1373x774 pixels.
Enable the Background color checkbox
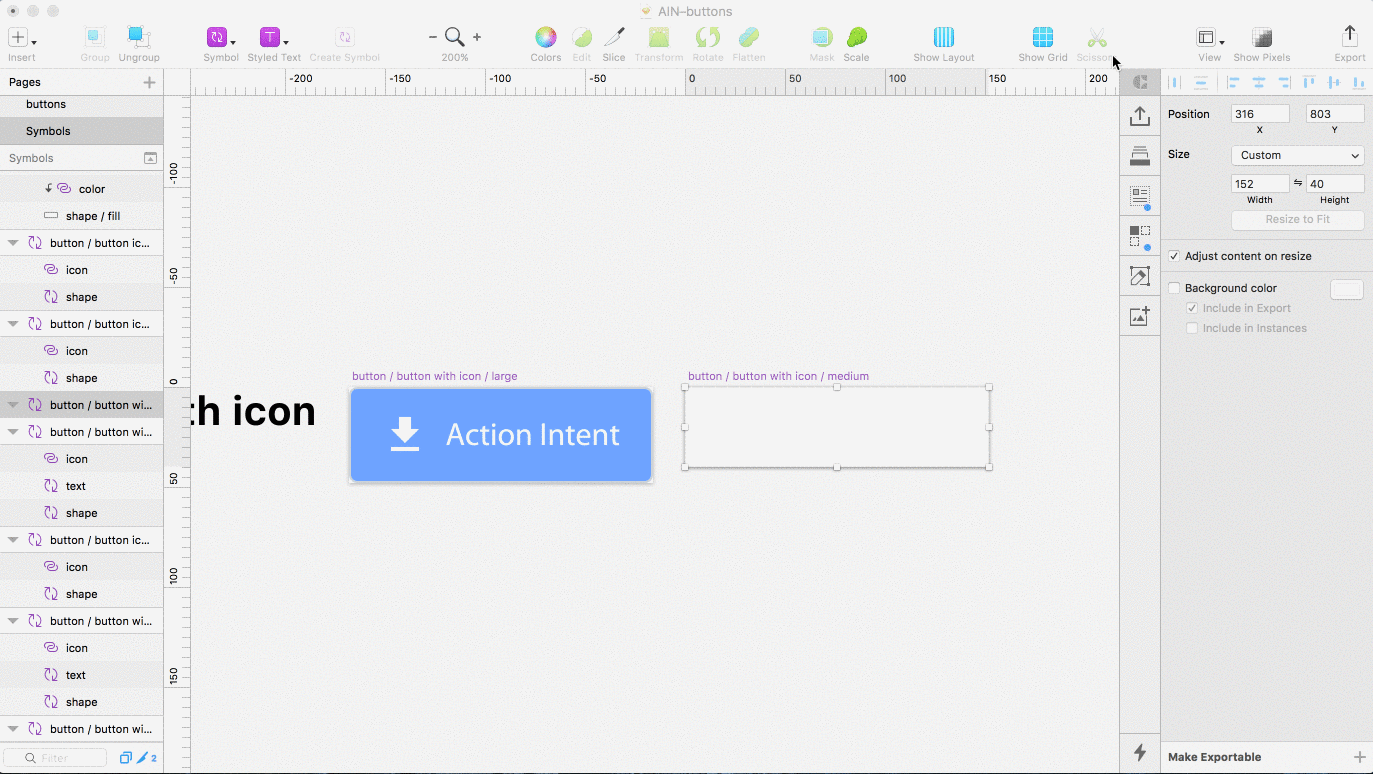point(1174,288)
